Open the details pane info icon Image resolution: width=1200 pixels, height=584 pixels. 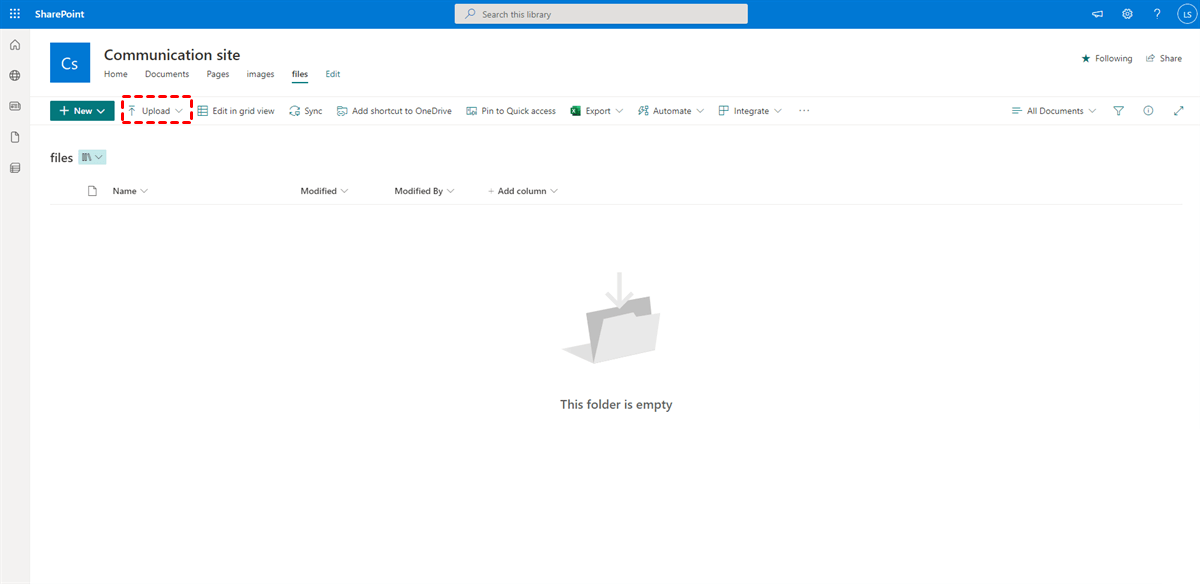click(x=1148, y=111)
